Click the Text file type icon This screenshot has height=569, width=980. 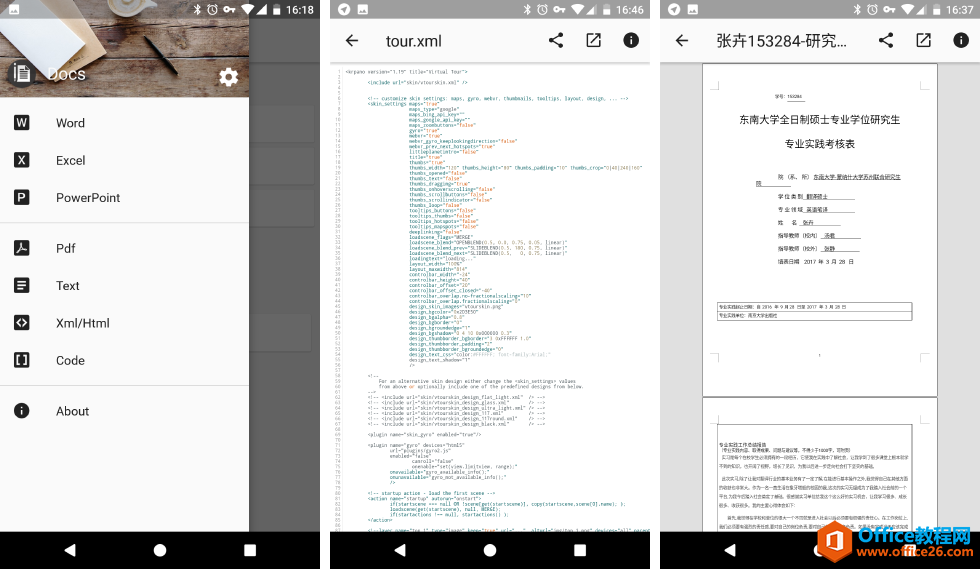[x=22, y=285]
